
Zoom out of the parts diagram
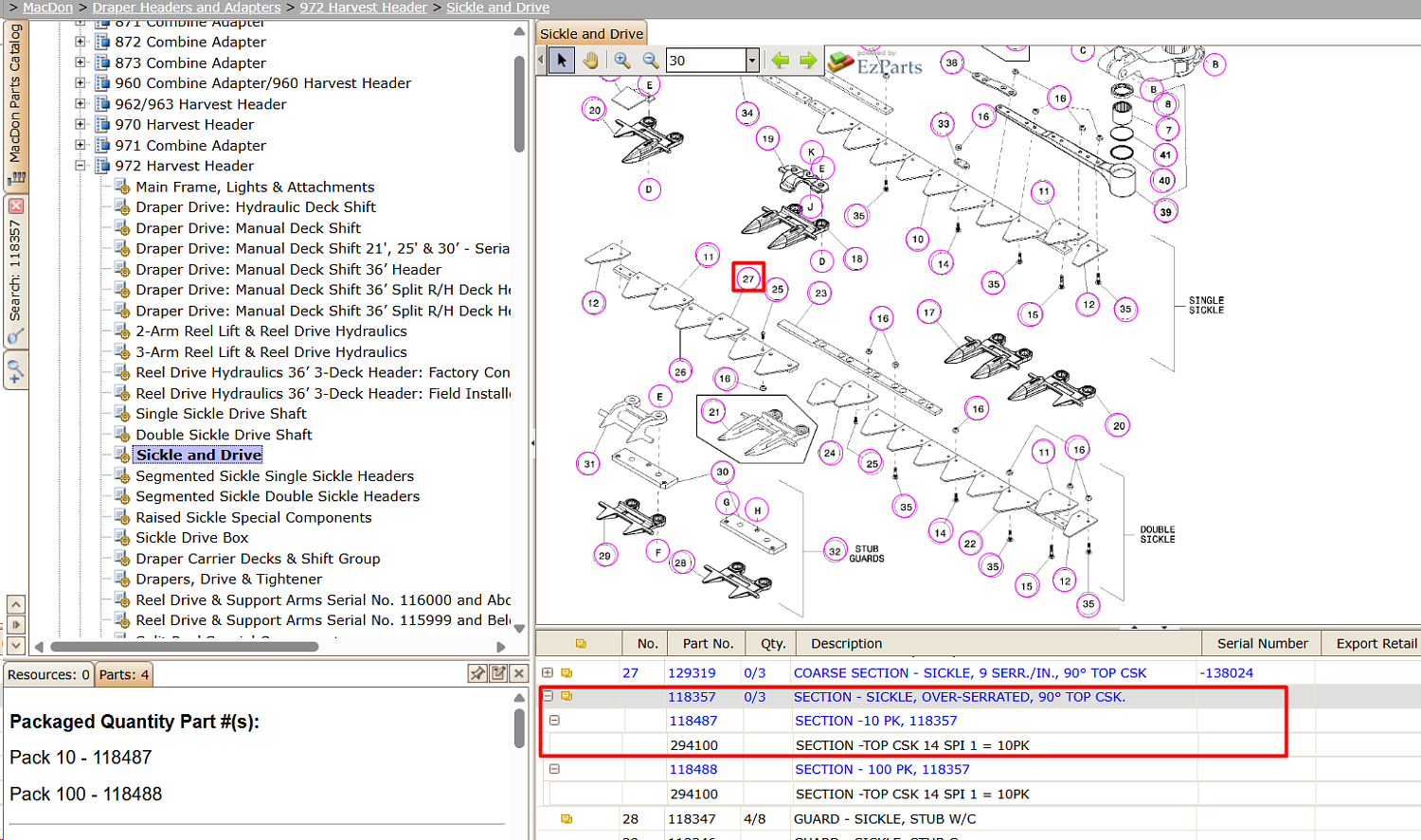pyautogui.click(x=651, y=61)
